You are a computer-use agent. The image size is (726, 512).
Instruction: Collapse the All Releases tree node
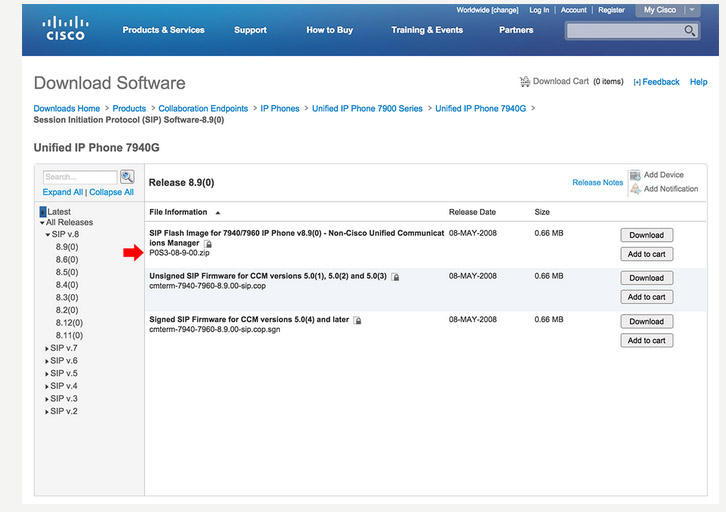coord(42,223)
